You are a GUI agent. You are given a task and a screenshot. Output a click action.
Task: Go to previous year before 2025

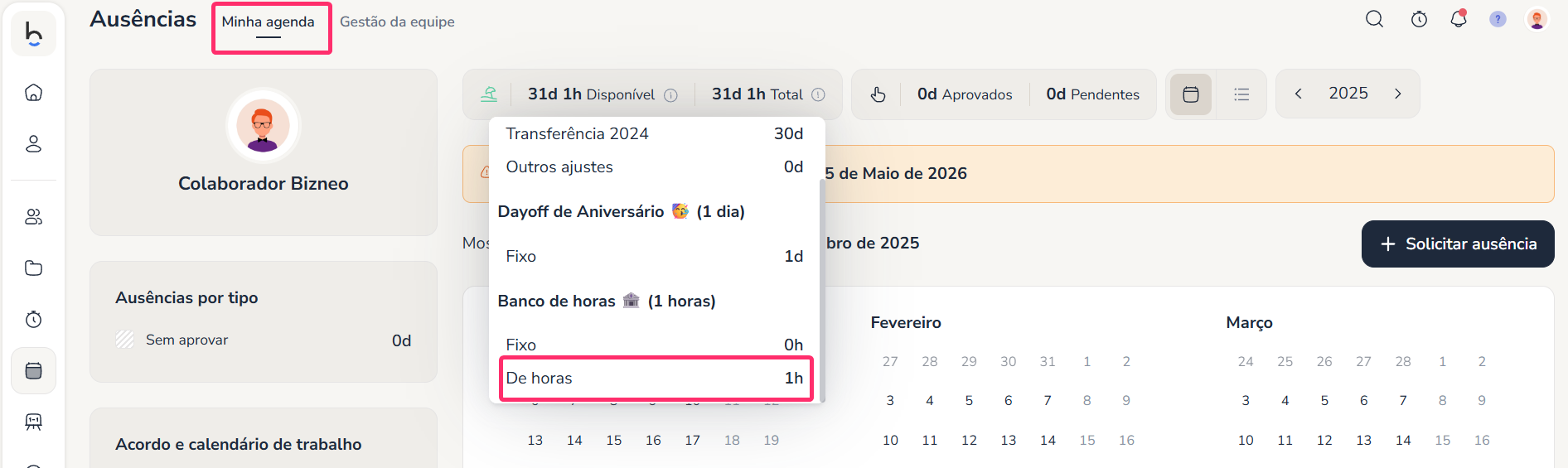tap(1299, 94)
